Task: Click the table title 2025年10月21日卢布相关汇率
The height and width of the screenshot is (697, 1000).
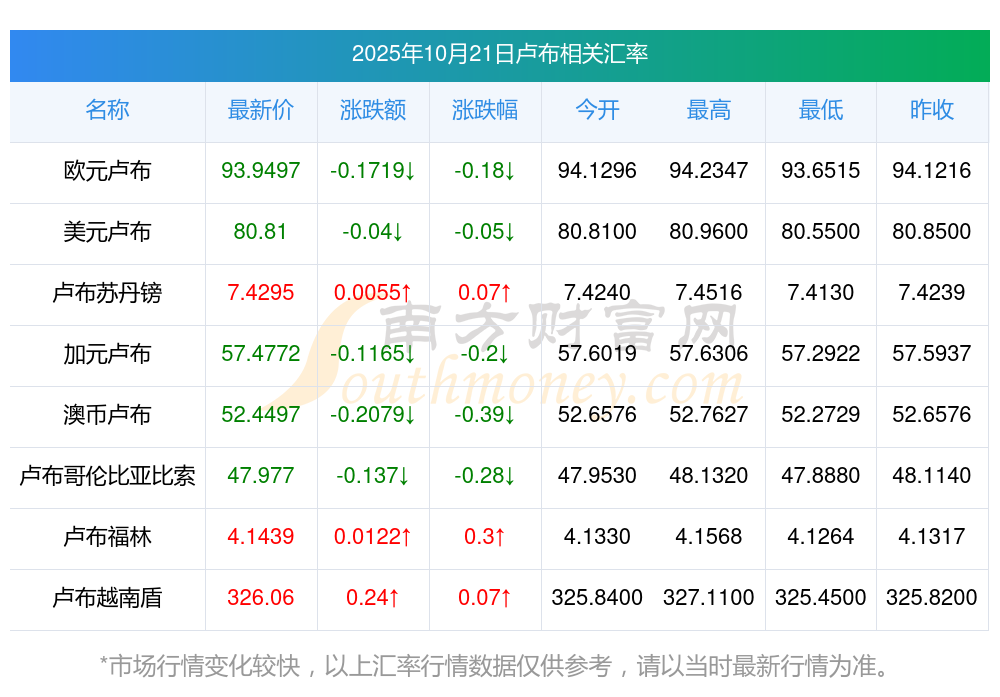Action: tap(499, 54)
